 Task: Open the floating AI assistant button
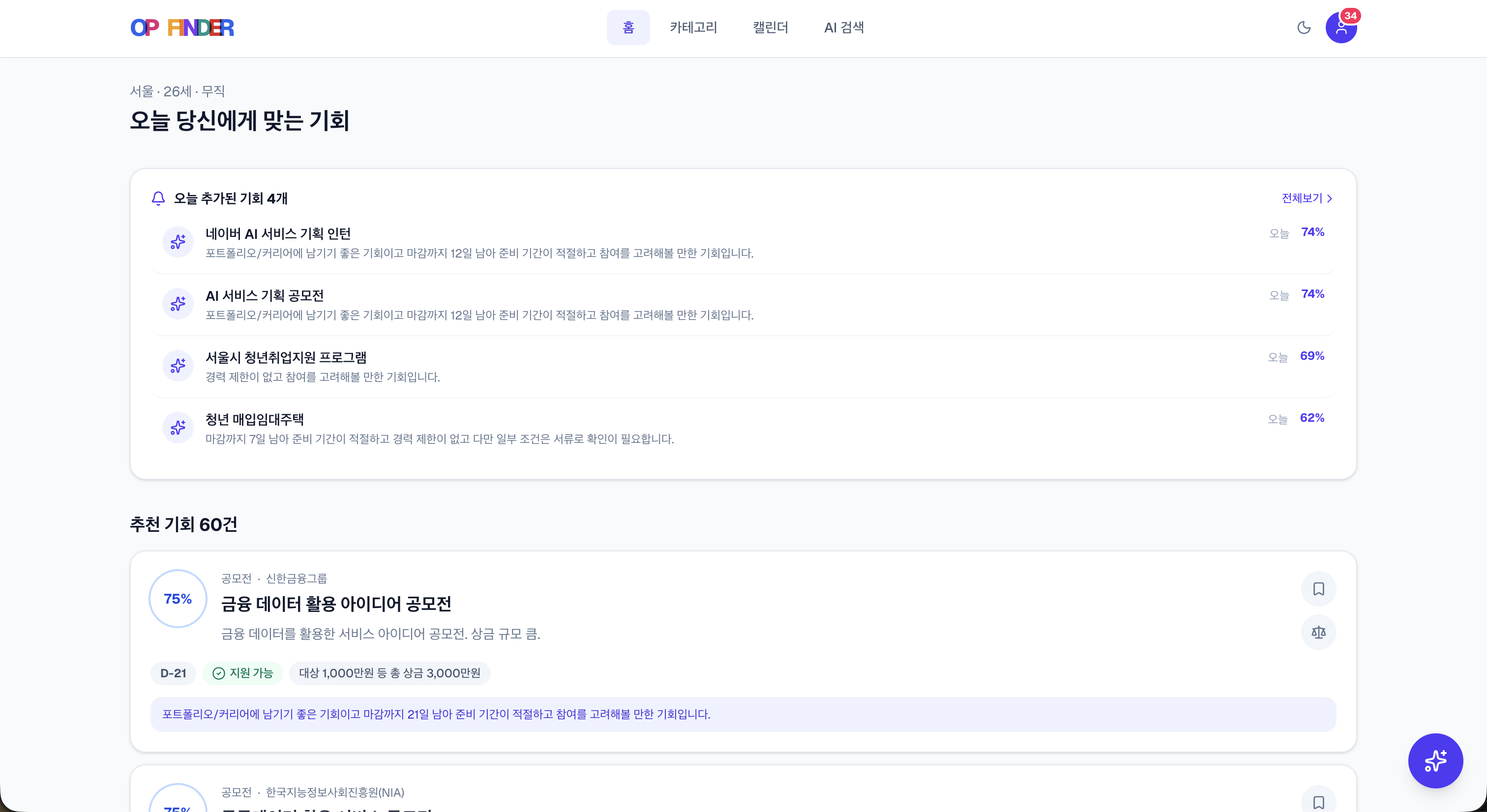click(1435, 761)
